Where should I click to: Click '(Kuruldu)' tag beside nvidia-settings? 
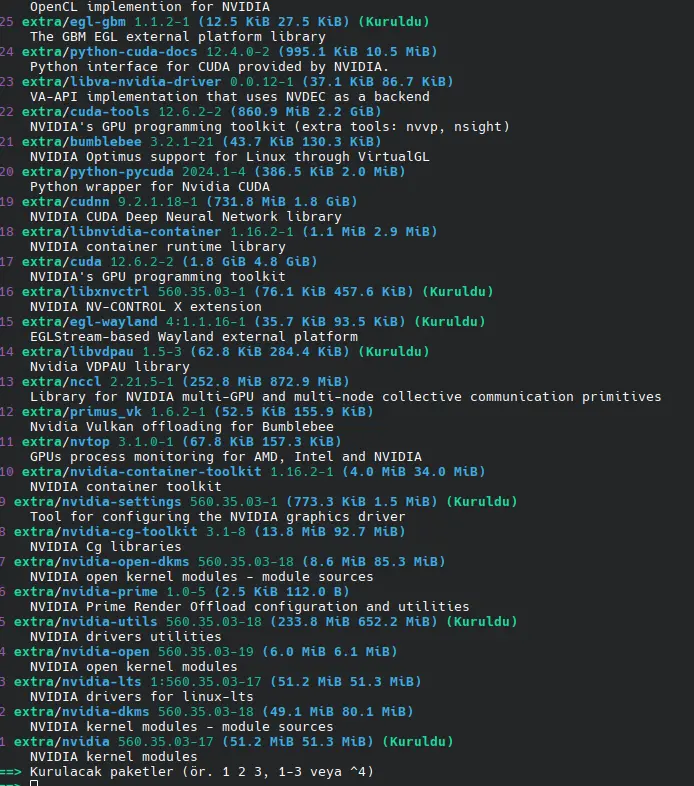[x=482, y=503]
